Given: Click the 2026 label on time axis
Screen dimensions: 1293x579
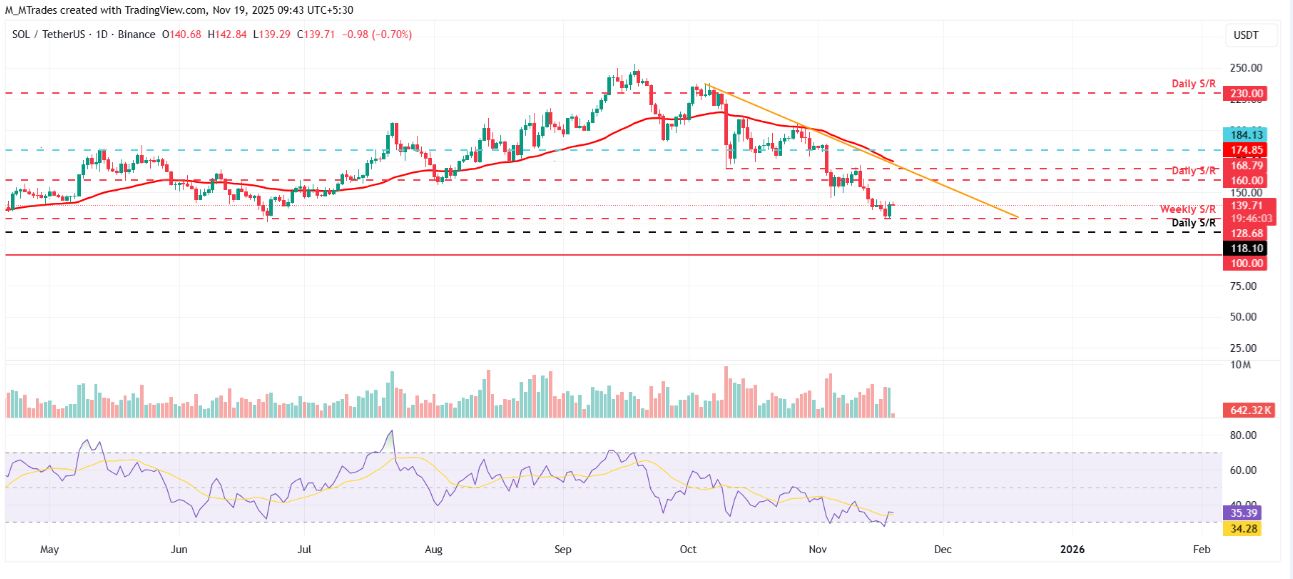Looking at the screenshot, I should click(x=1071, y=549).
